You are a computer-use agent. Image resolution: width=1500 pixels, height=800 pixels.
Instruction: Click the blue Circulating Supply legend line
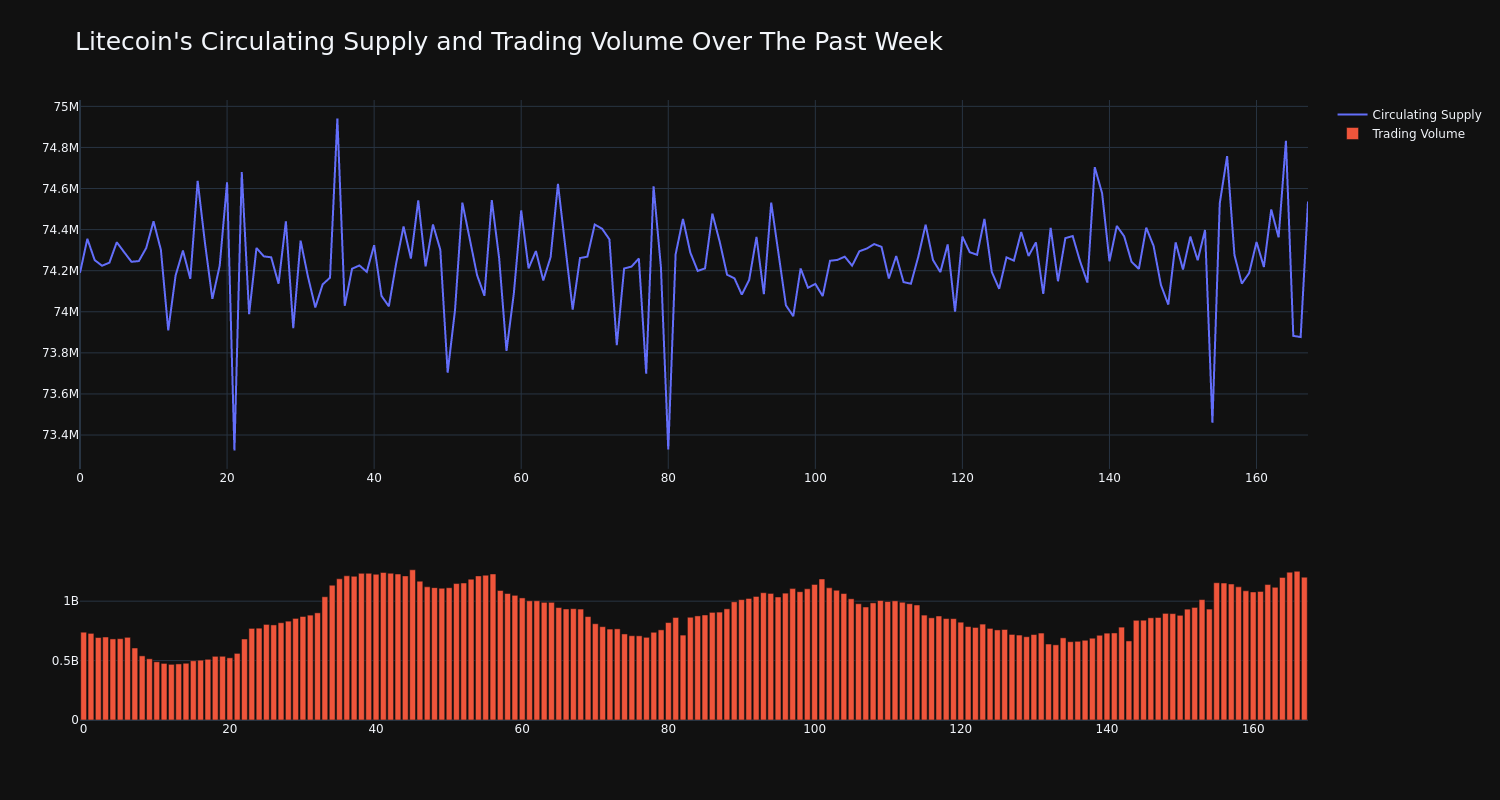pos(1352,115)
